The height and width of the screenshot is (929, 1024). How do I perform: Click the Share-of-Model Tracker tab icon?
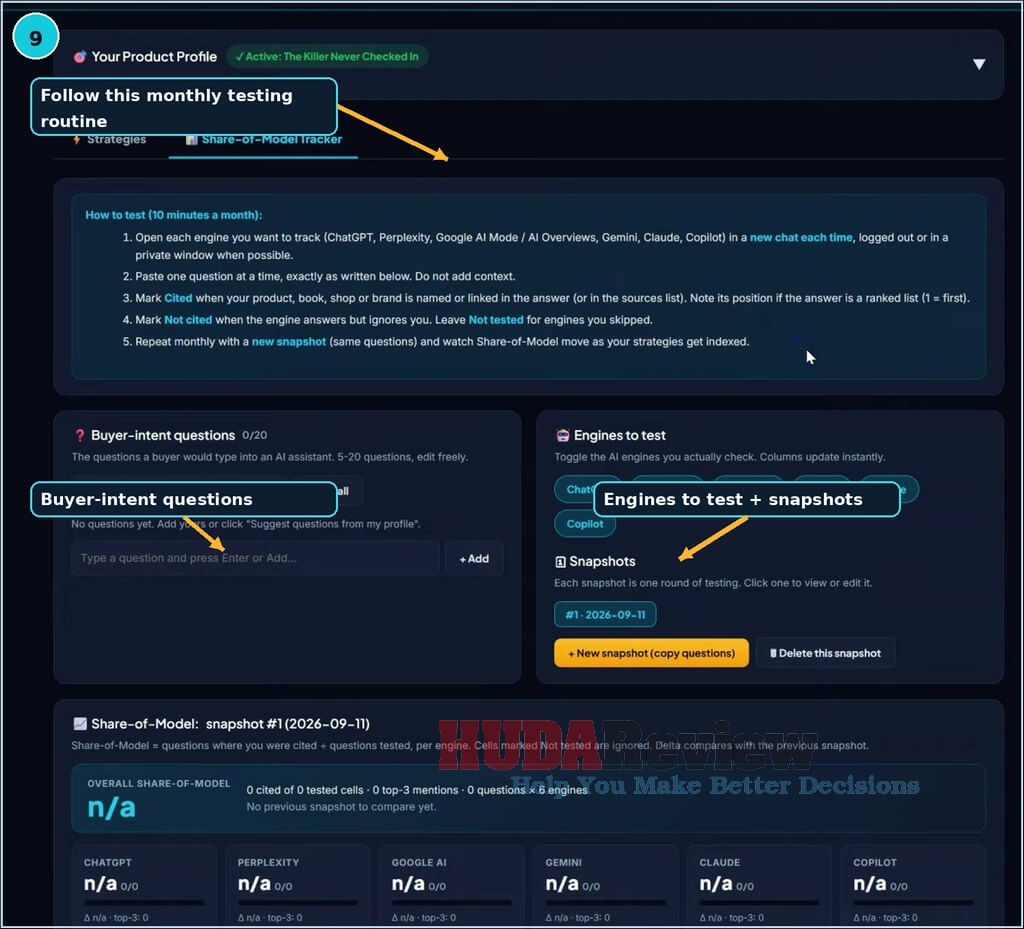tap(191, 140)
